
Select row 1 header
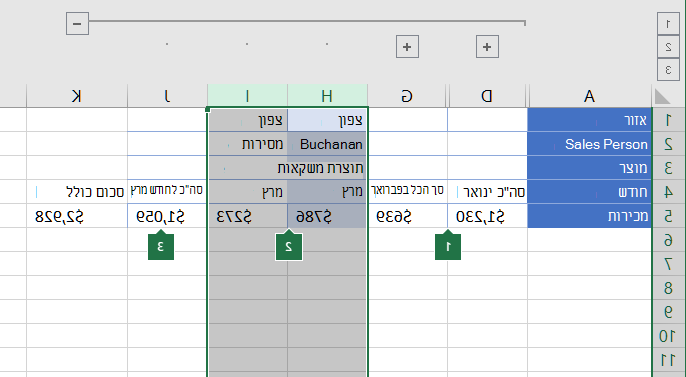[668, 120]
